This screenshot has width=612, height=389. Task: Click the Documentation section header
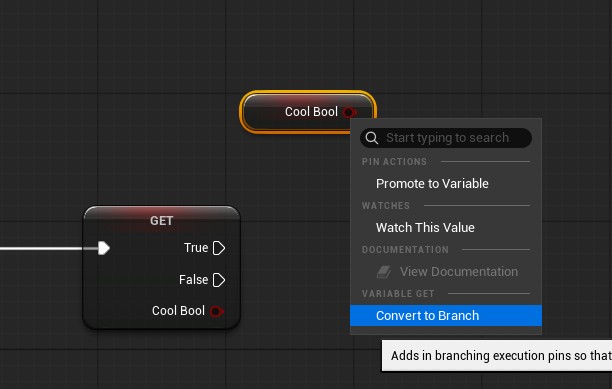405,250
